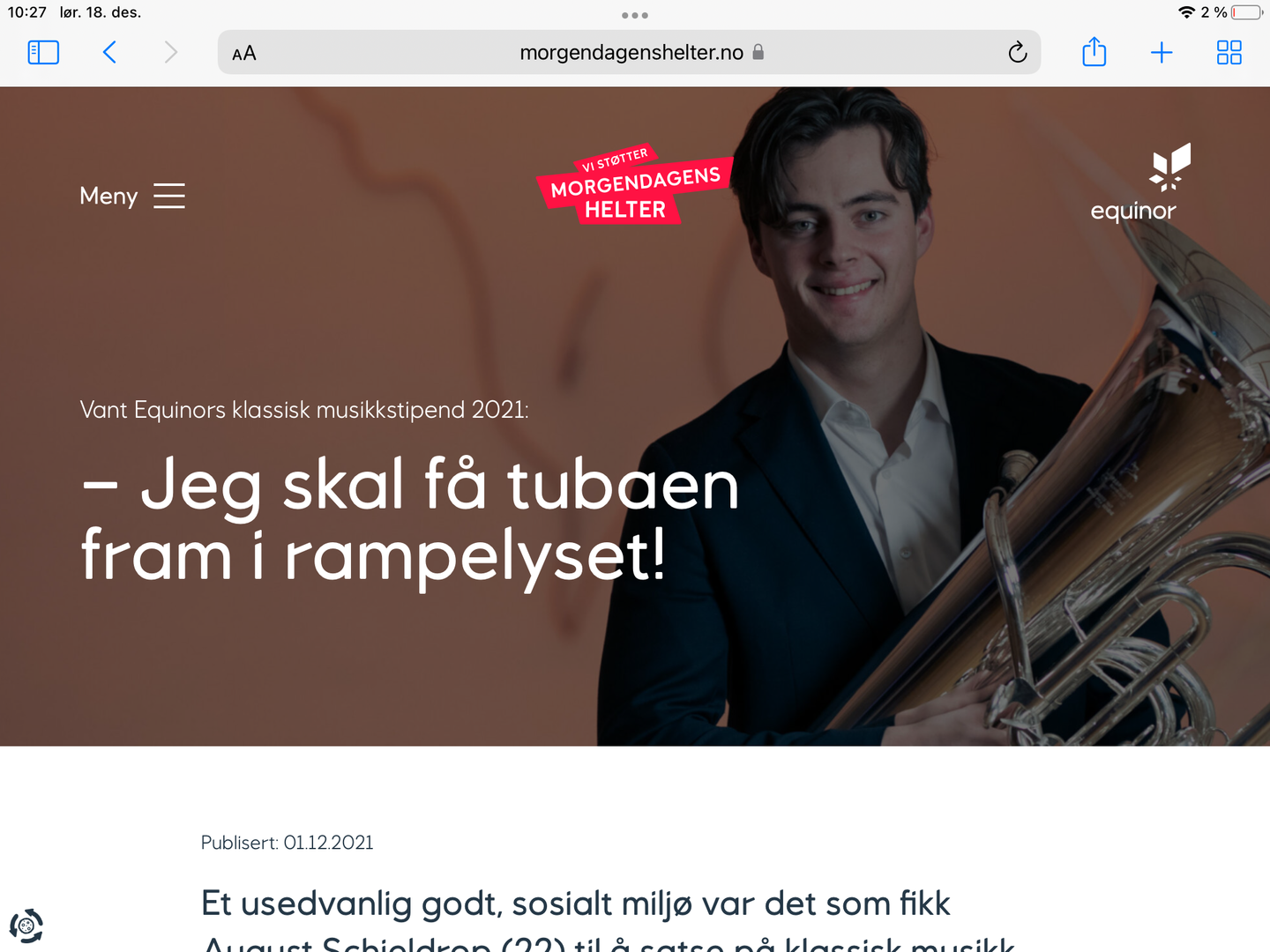Tap the forward navigation arrow
This screenshot has height=952, width=1270.
(171, 53)
